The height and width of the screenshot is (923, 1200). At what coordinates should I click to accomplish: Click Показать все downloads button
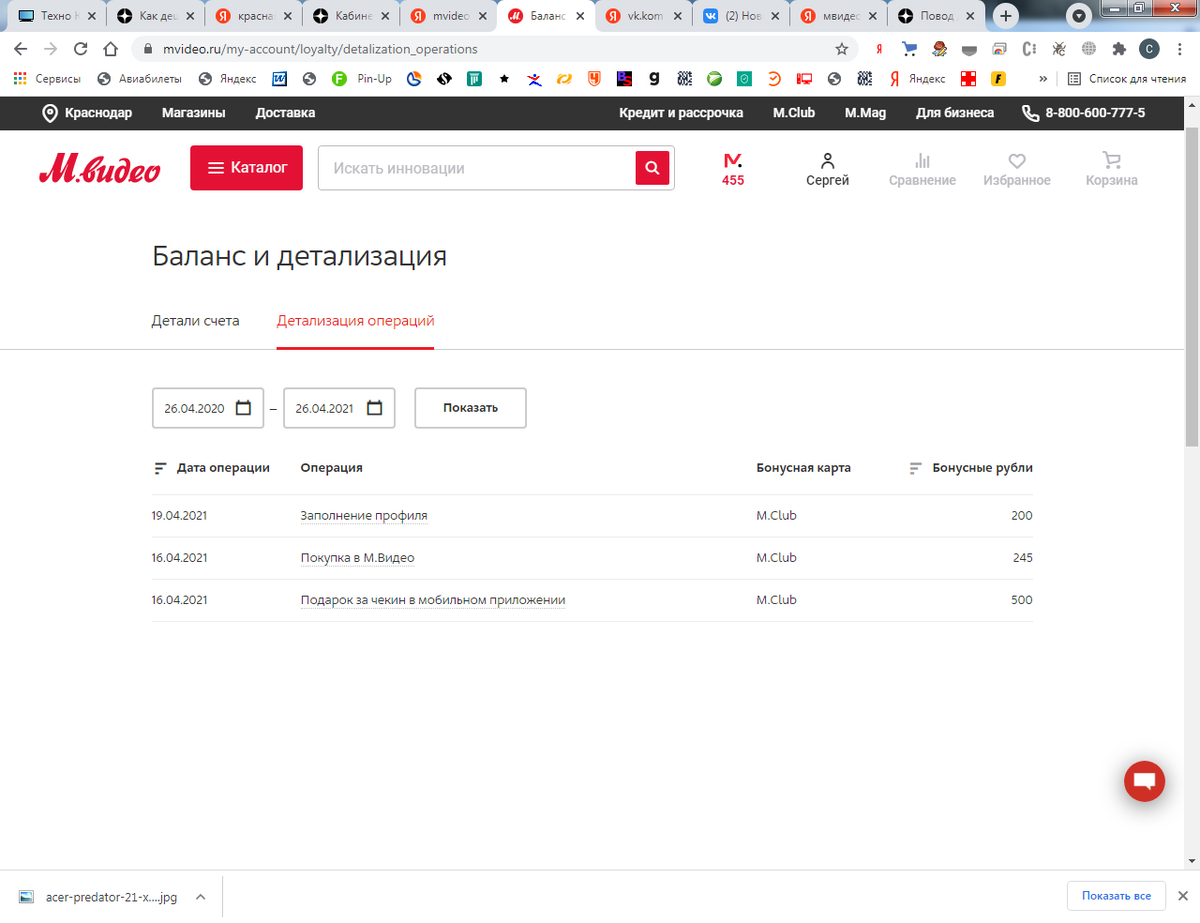click(x=1116, y=896)
